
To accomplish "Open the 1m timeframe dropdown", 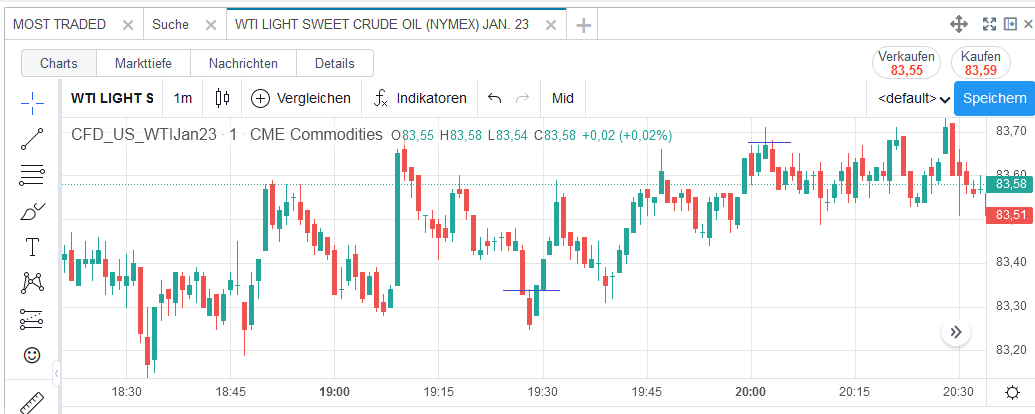I will 183,98.
